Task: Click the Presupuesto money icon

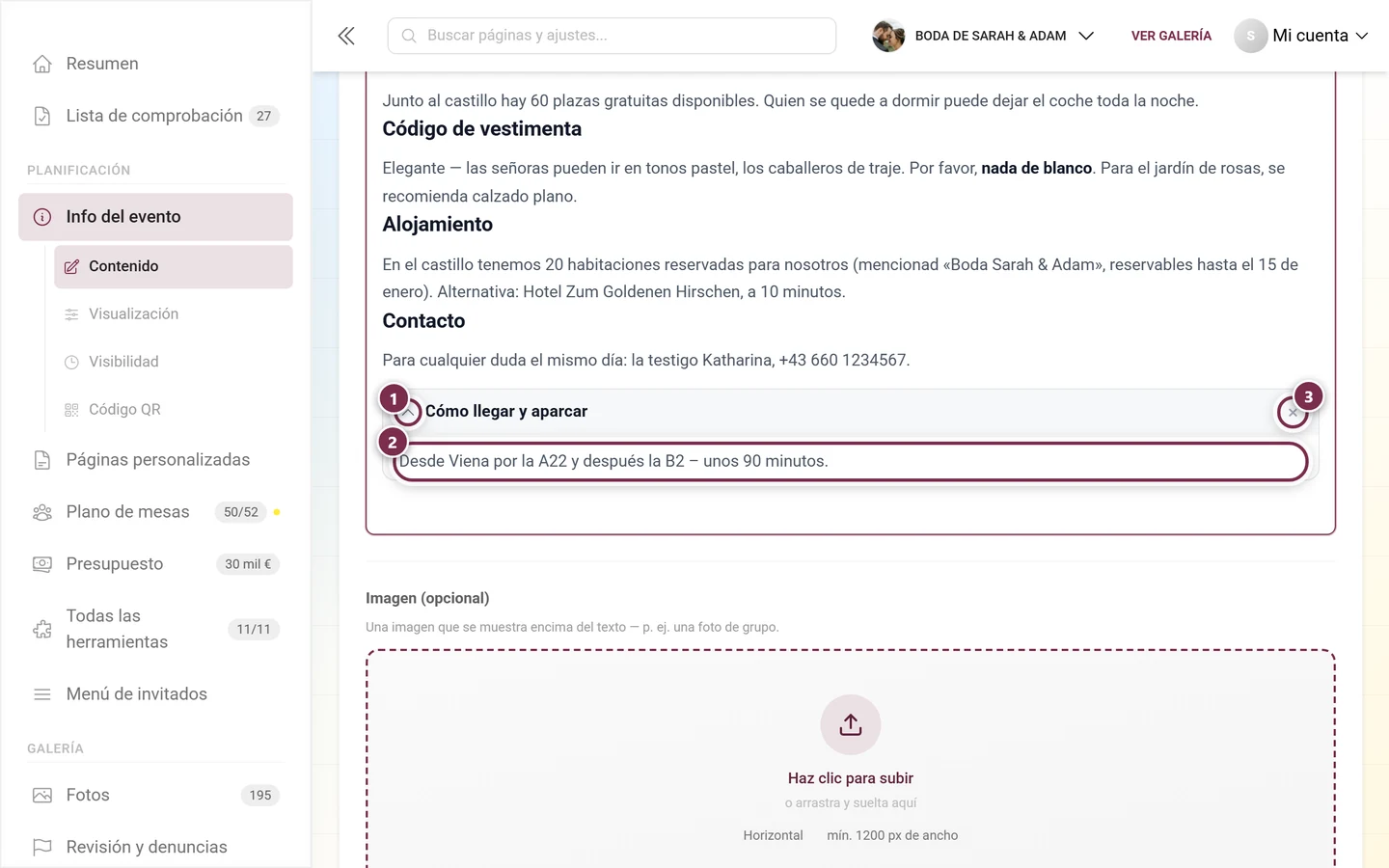Action: click(42, 564)
